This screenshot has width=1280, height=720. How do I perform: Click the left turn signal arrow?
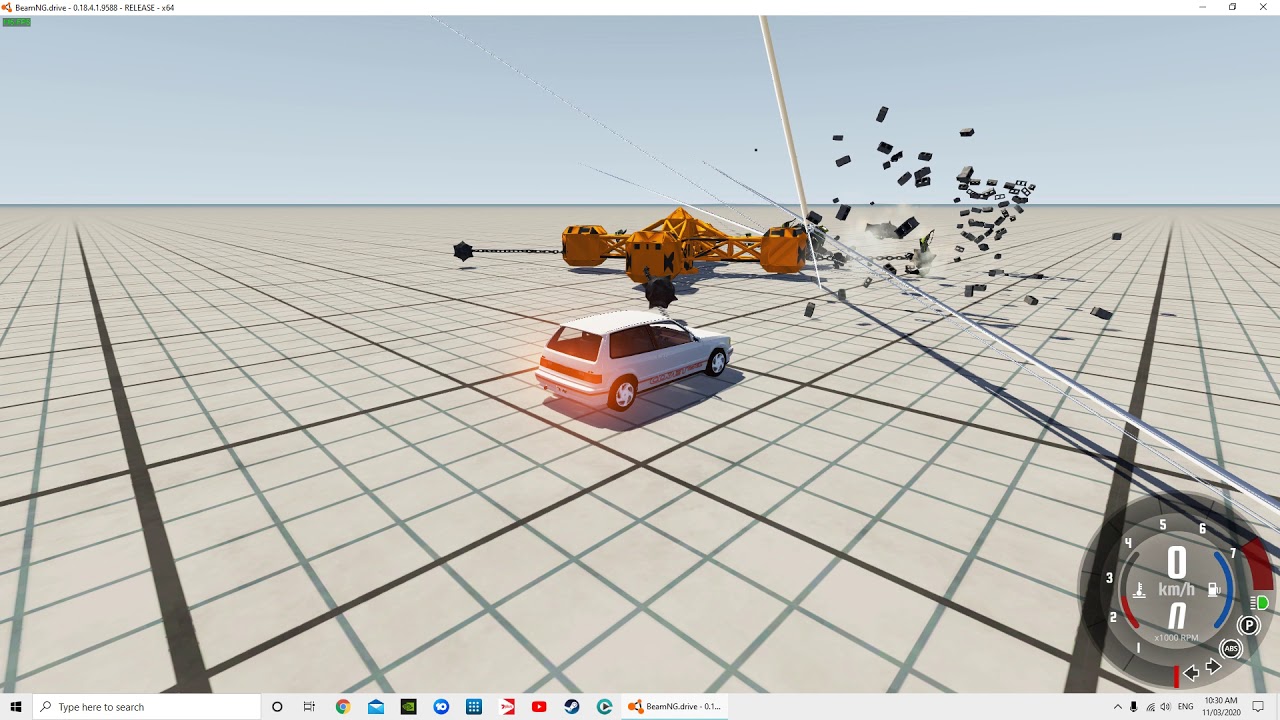click(1191, 673)
